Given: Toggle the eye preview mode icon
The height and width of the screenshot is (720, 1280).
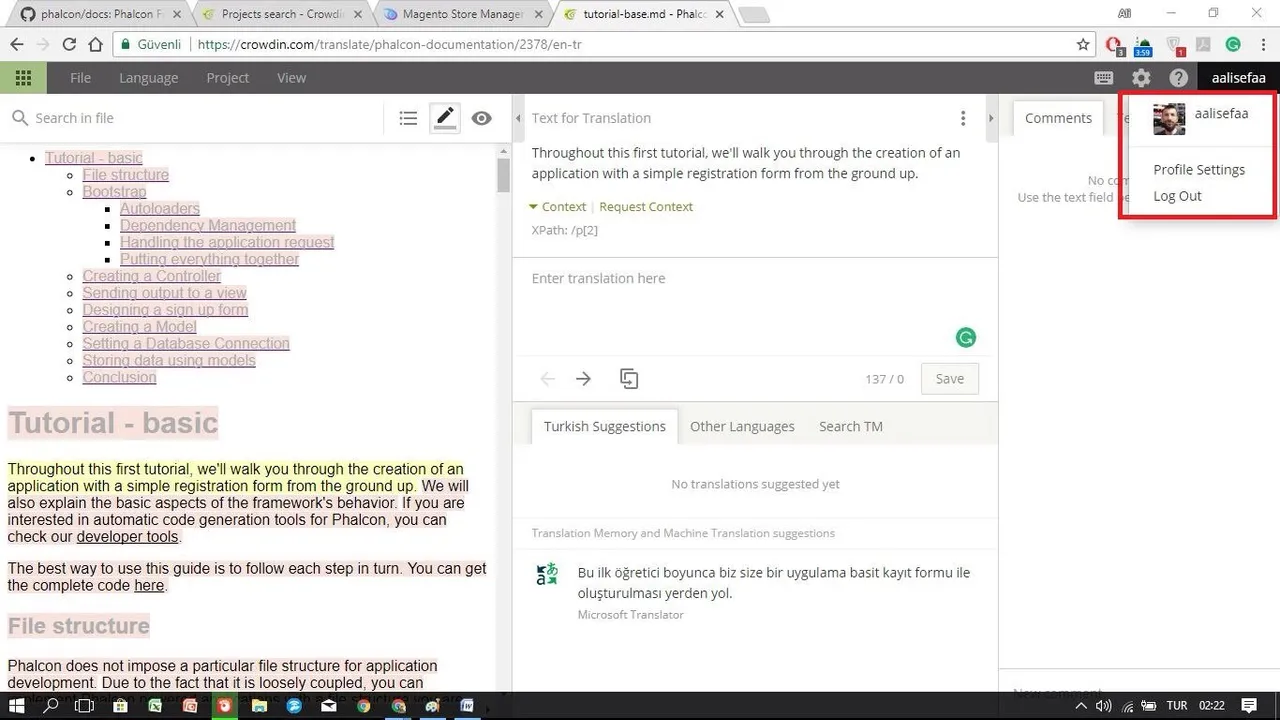Looking at the screenshot, I should (482, 118).
